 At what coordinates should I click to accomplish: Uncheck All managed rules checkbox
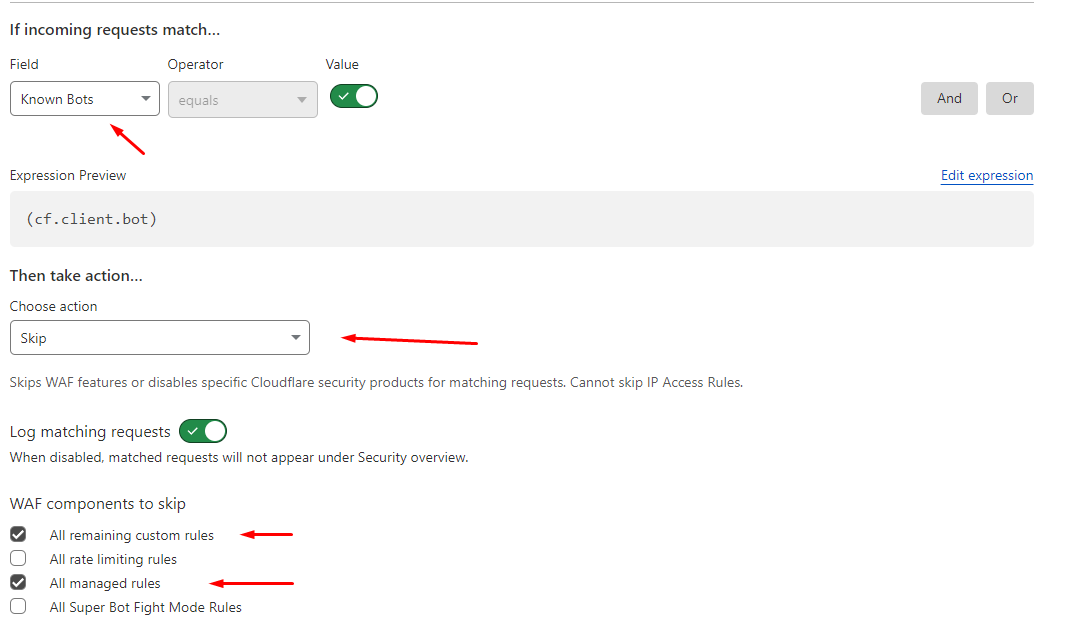coord(19,582)
